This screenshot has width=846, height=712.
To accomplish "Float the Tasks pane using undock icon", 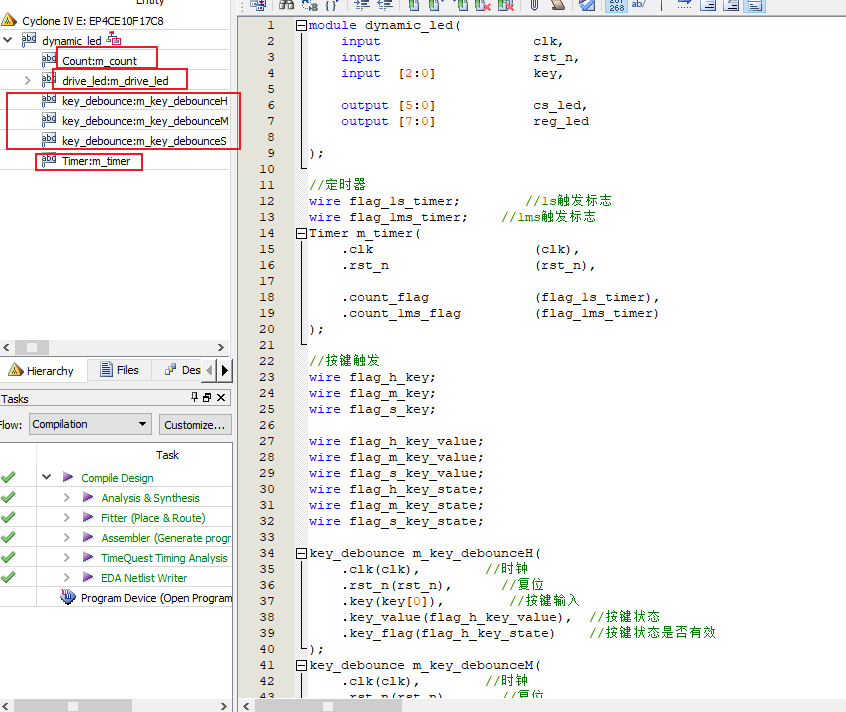I will [x=208, y=398].
